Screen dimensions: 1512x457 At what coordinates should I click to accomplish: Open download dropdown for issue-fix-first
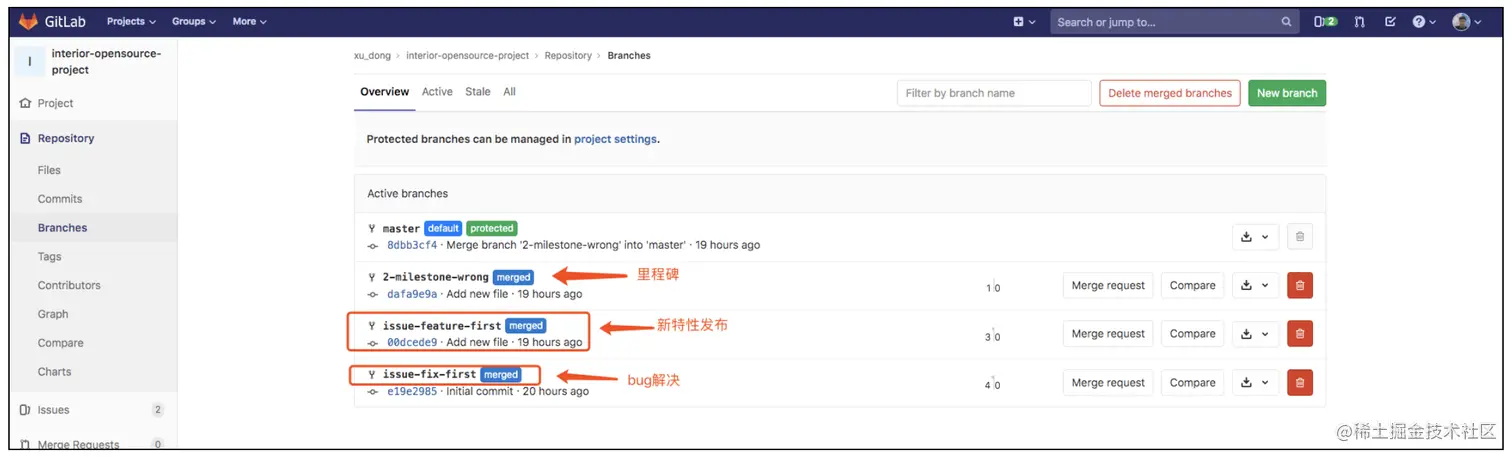(1254, 382)
